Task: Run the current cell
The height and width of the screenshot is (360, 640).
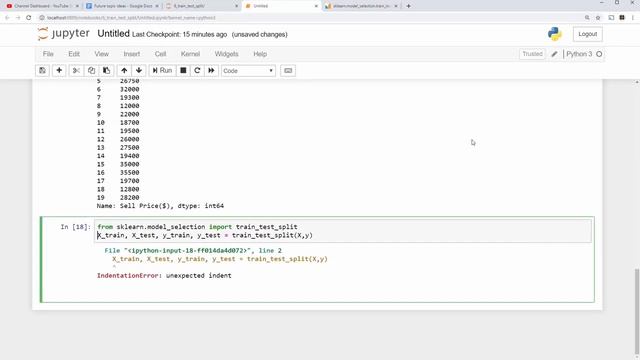Action: (x=162, y=71)
